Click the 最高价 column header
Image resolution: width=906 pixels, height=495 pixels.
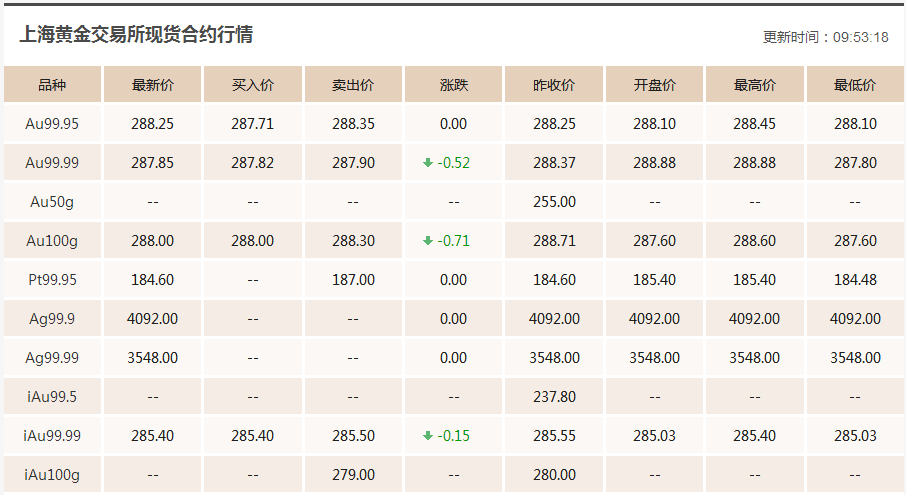(x=755, y=85)
